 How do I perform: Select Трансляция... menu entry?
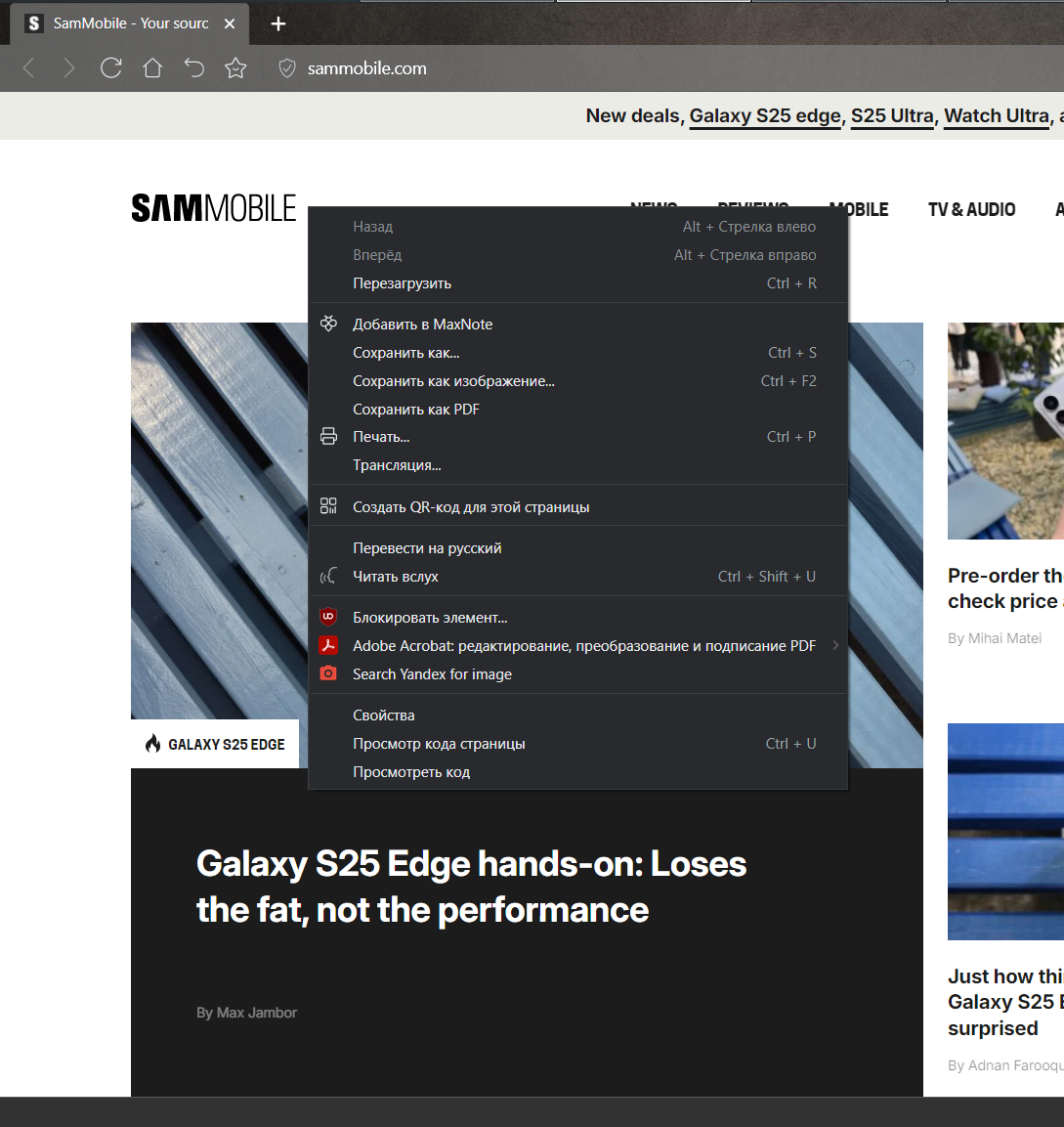point(577,465)
